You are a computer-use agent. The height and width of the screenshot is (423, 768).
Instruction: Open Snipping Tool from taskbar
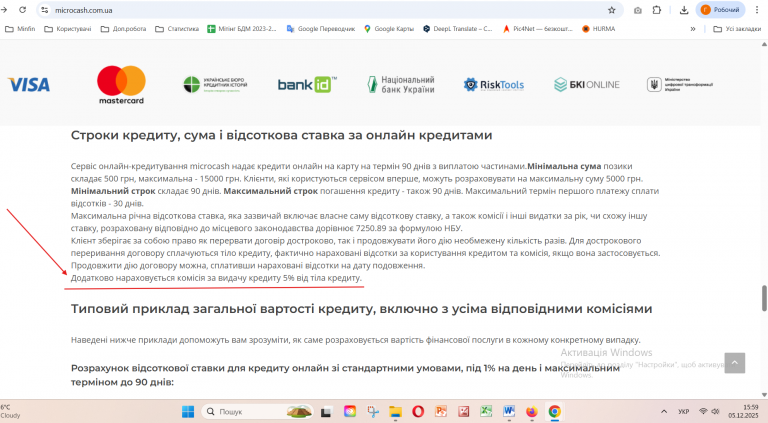point(373,412)
